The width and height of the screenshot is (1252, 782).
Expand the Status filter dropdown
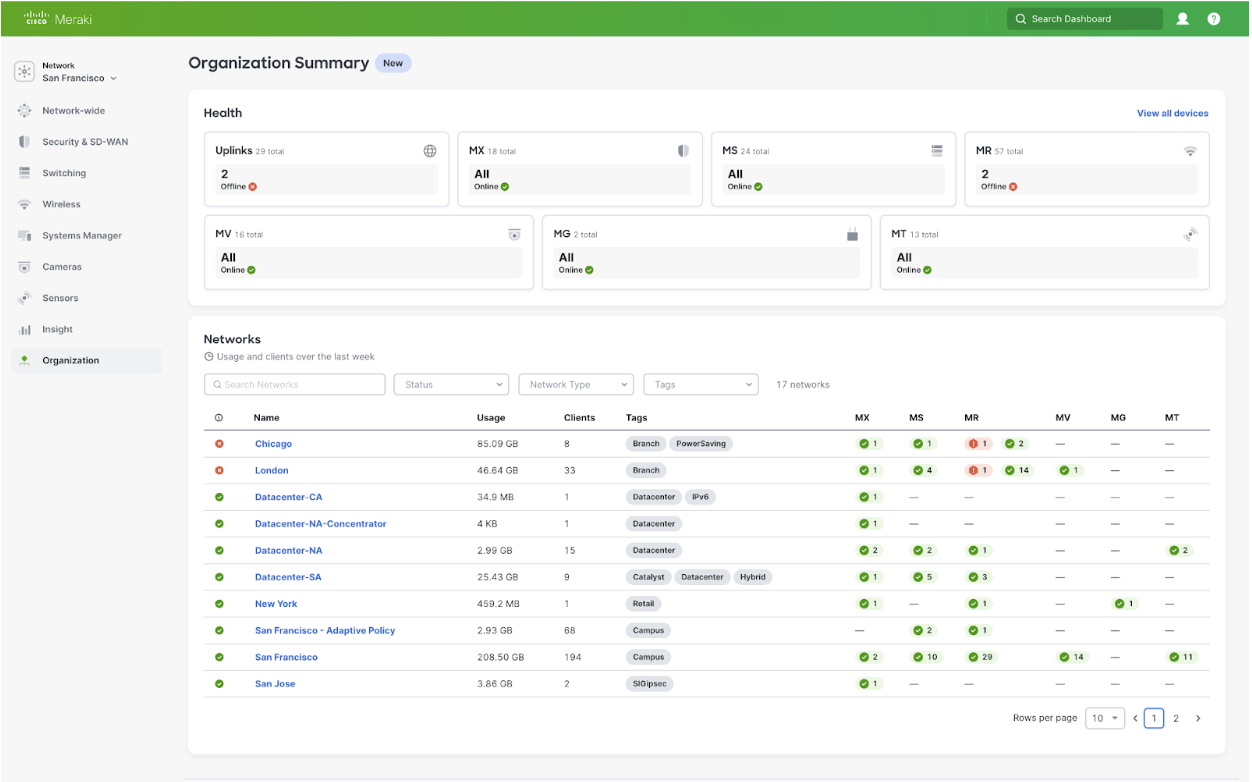(x=451, y=385)
